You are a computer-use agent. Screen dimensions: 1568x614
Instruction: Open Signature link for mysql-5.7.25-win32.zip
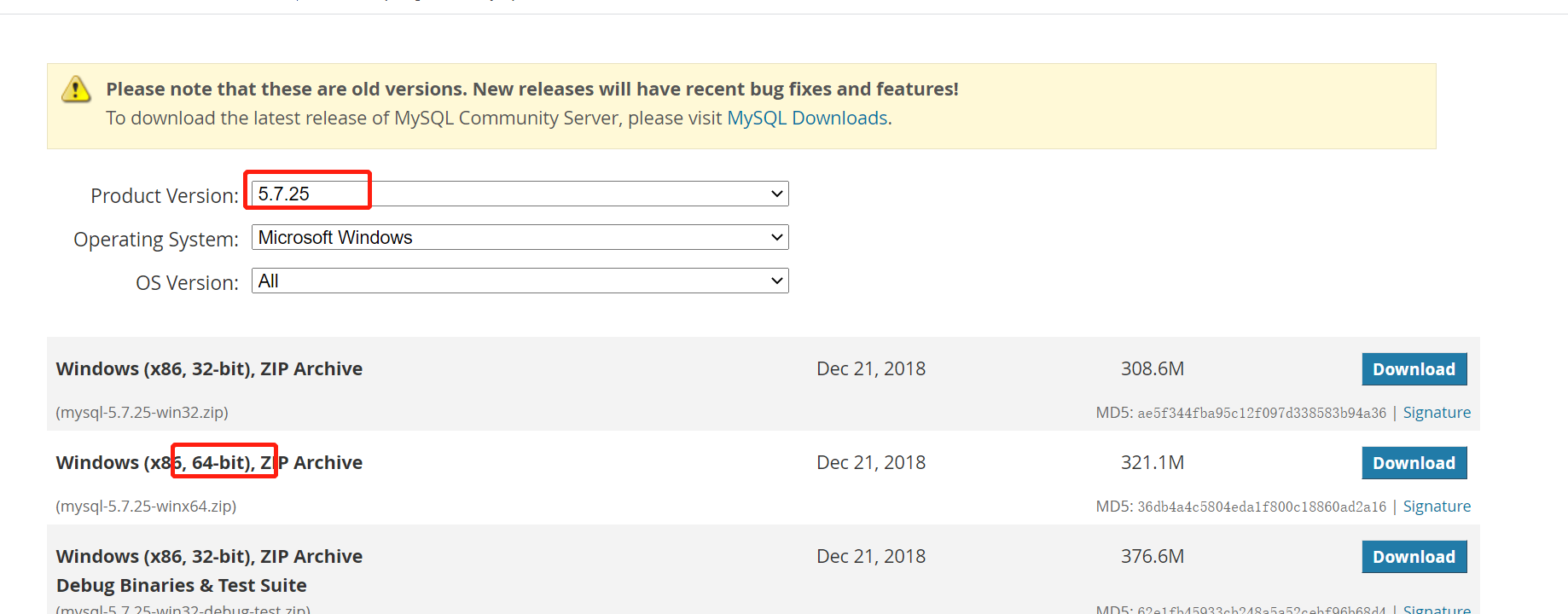click(x=1437, y=413)
